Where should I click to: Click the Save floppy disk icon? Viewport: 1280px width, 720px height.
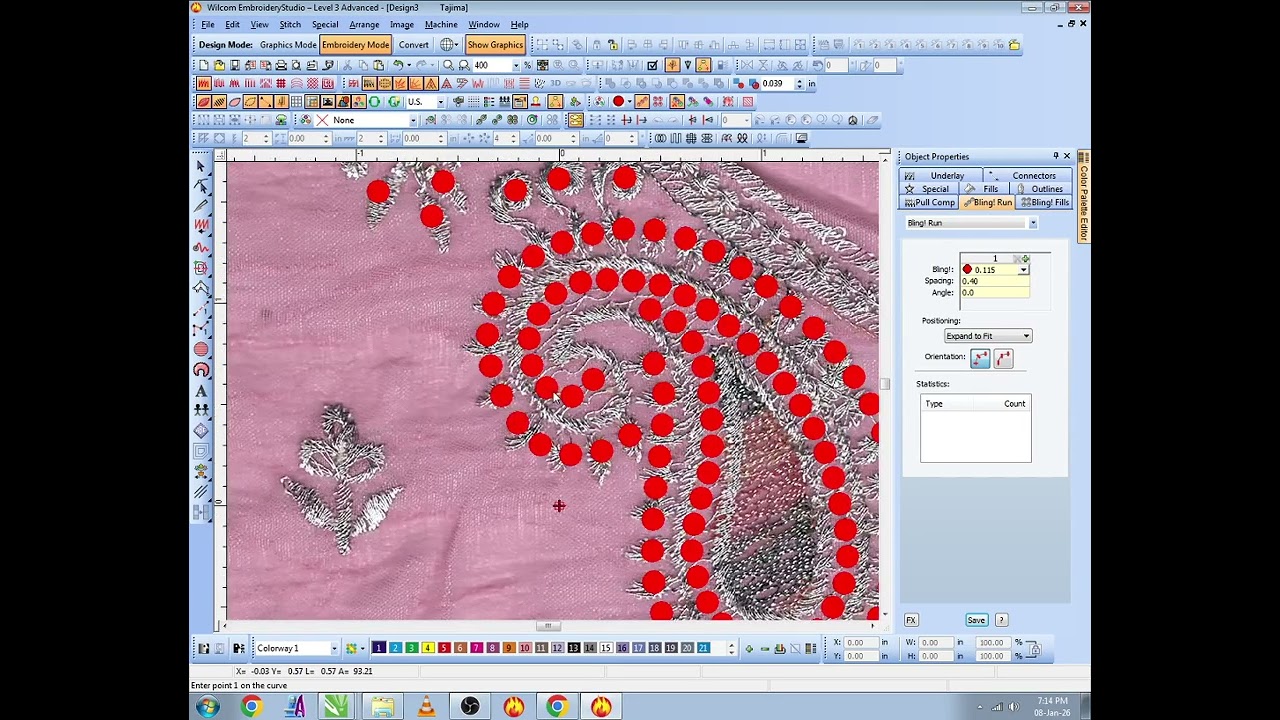[234, 65]
